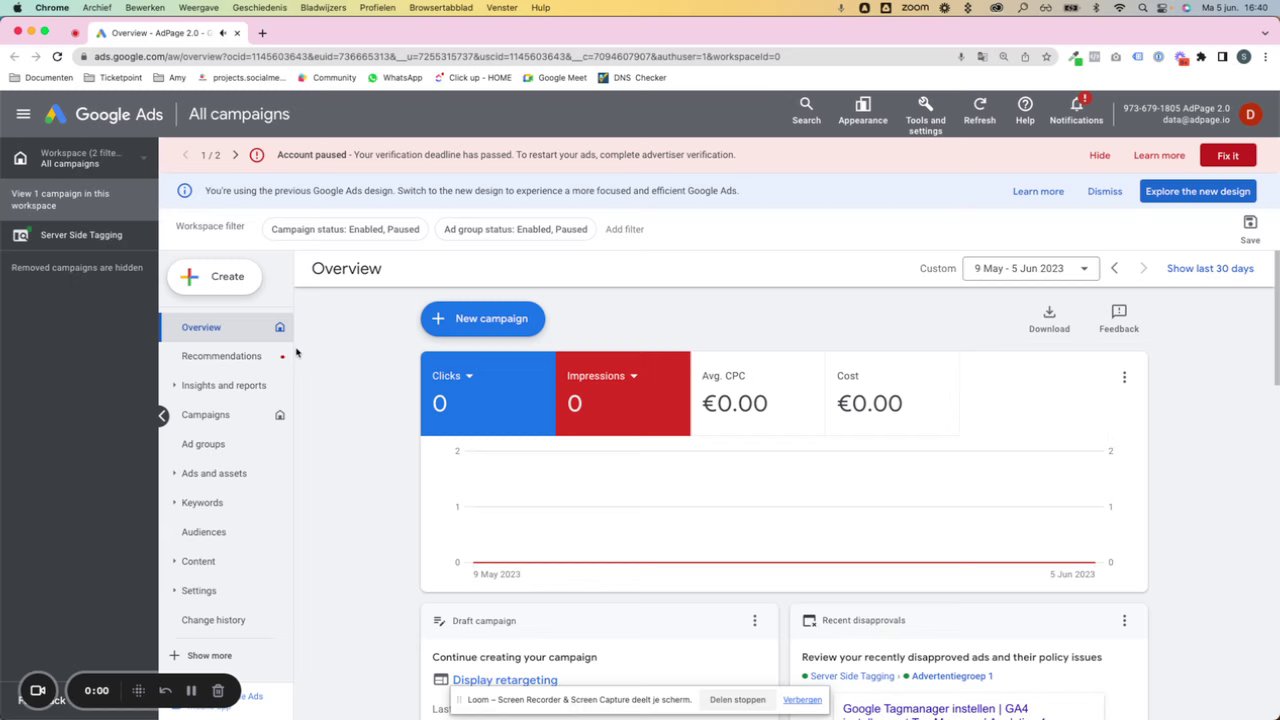This screenshot has height=720, width=1280.
Task: Click the Campaign status filter chip
Action: (x=345, y=229)
